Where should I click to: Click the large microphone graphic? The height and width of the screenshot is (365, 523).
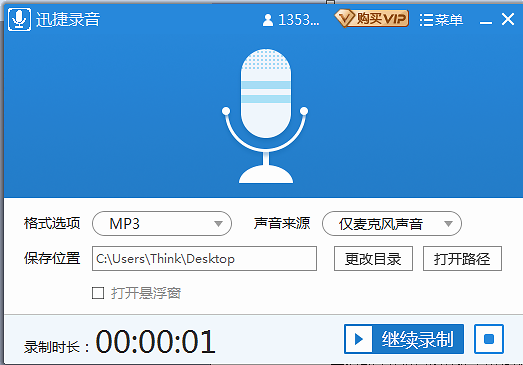pos(266,116)
